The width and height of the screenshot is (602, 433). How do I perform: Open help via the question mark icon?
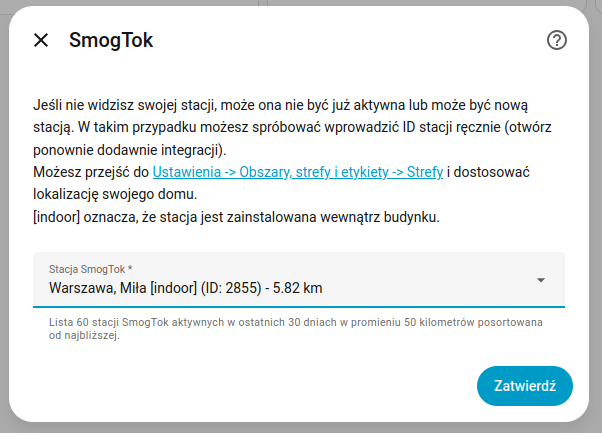coord(557,40)
